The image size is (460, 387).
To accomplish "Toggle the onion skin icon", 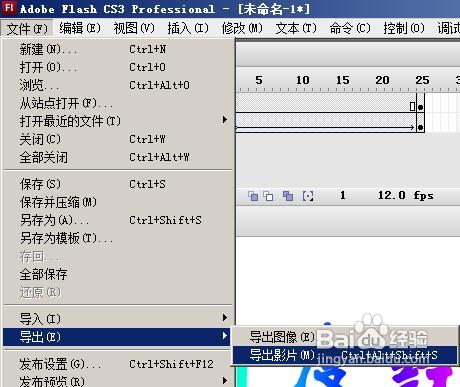I will tap(253, 196).
